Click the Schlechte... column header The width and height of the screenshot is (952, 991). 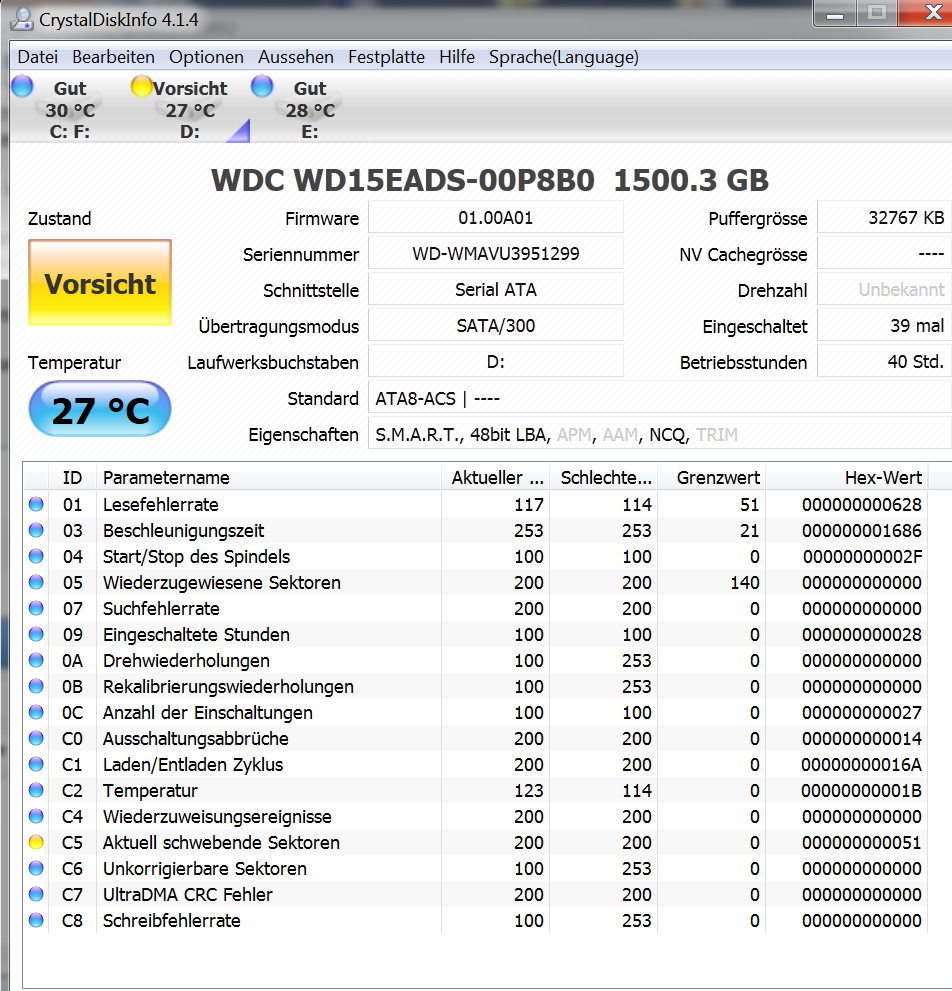click(604, 478)
